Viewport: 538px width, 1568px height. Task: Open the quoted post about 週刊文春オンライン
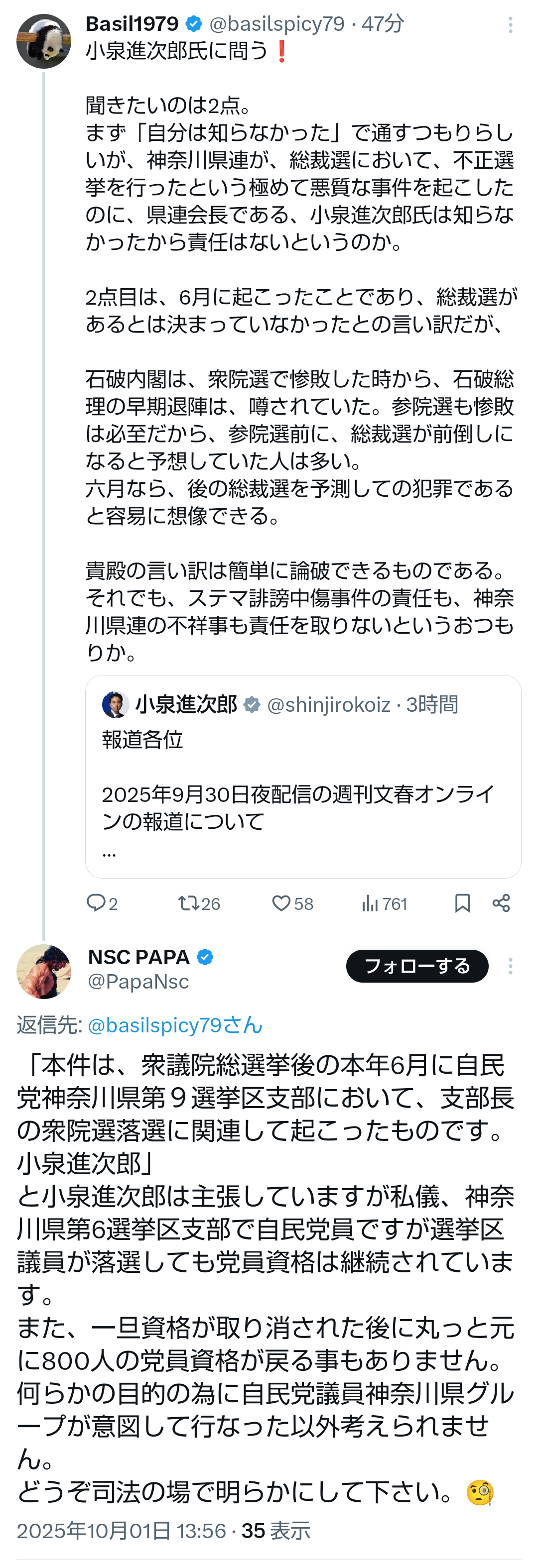click(x=303, y=794)
